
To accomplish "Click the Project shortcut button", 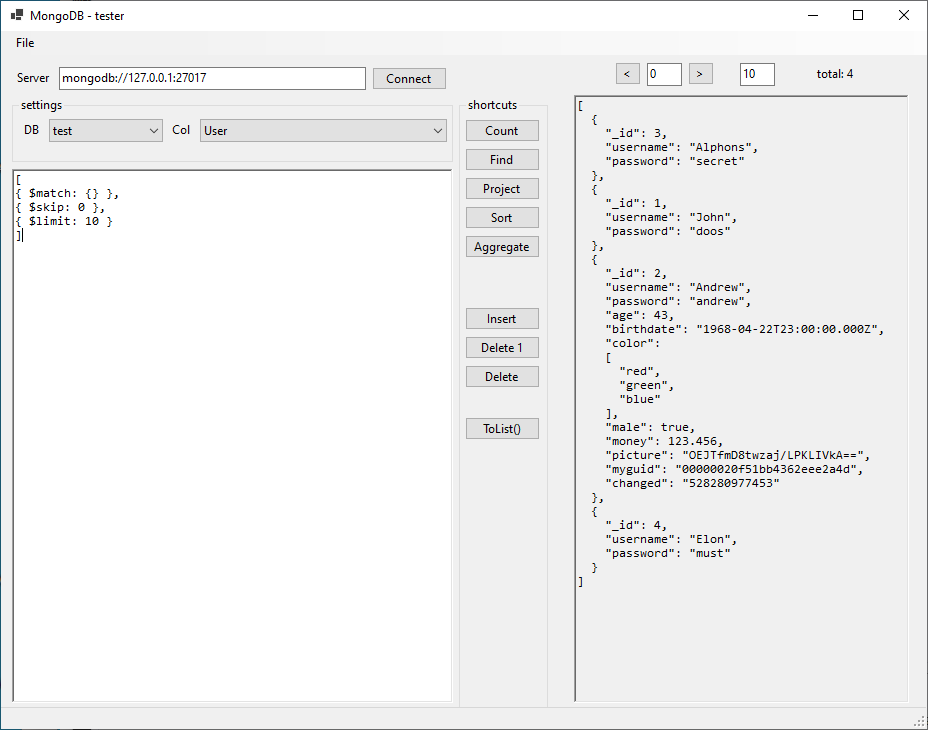I will point(502,189).
